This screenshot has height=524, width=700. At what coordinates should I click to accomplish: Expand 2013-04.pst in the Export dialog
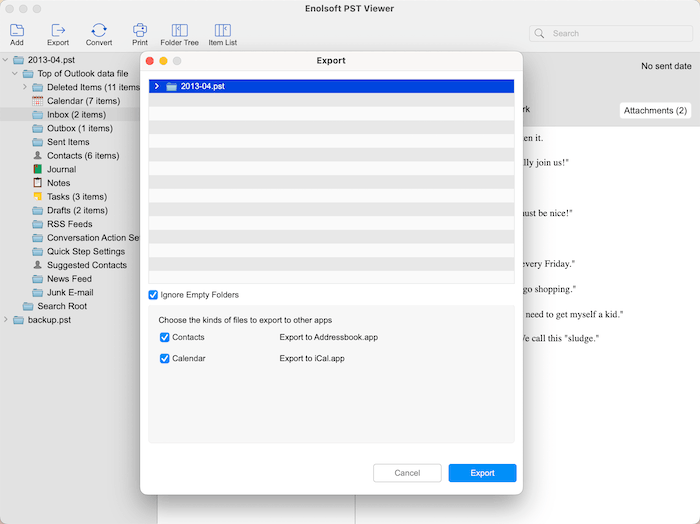[x=157, y=87]
